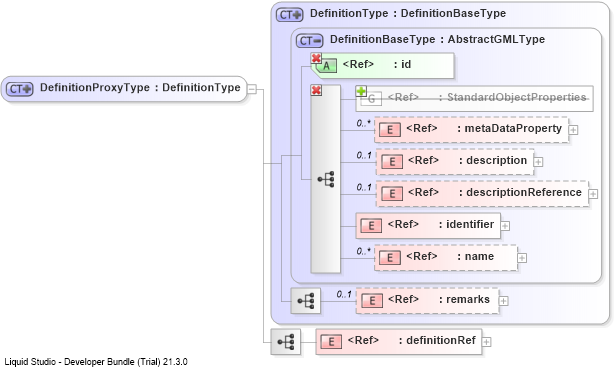Click the G icon of StandardObjectProperties
The image size is (614, 367).
coord(371,99)
